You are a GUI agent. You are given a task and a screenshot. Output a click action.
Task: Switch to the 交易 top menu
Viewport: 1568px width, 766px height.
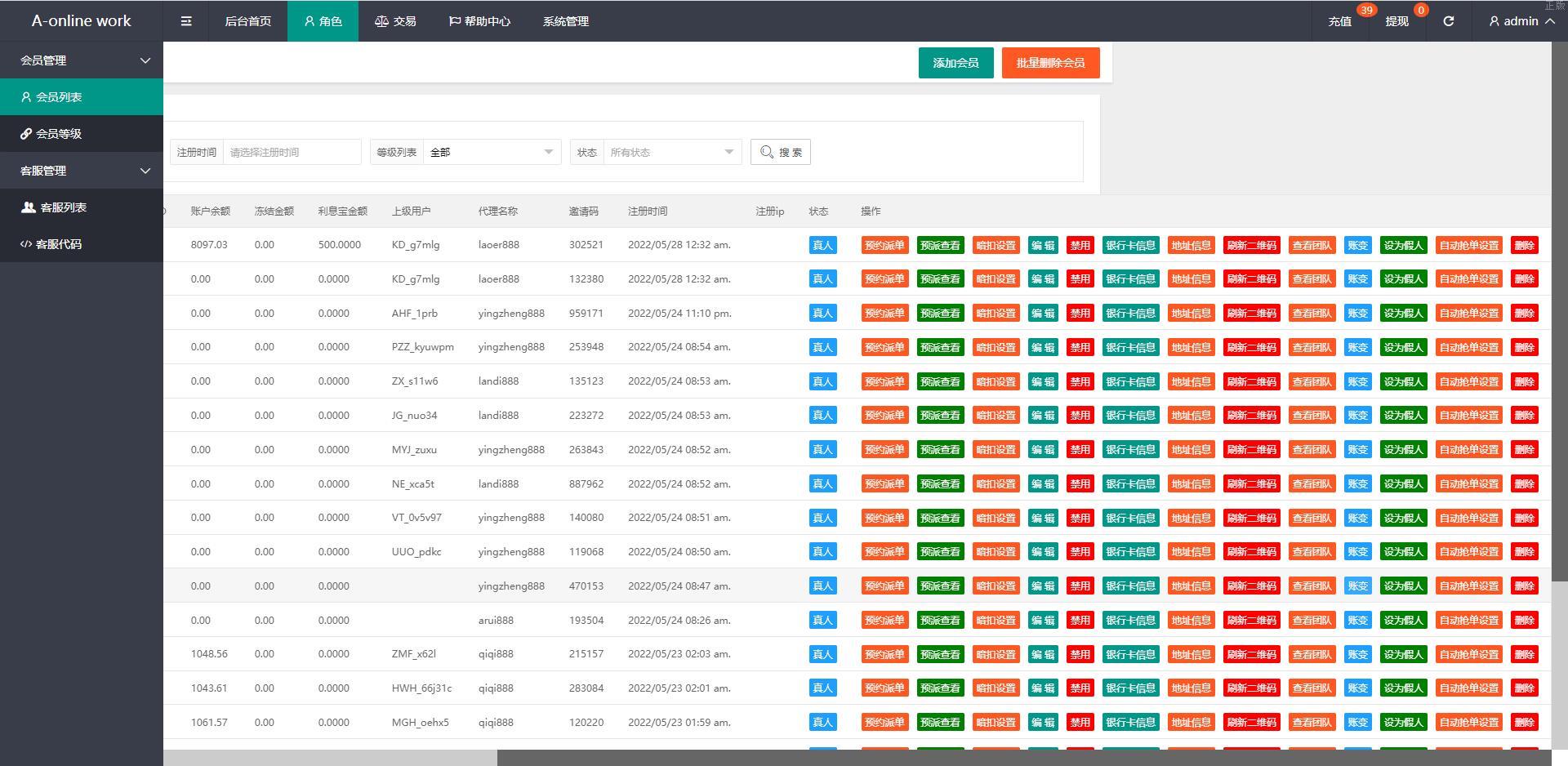(395, 21)
